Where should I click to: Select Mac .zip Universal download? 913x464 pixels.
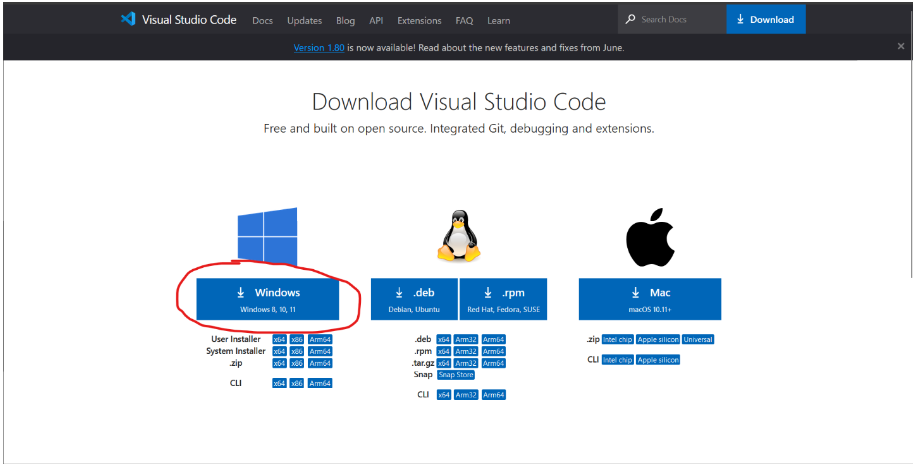coord(698,339)
